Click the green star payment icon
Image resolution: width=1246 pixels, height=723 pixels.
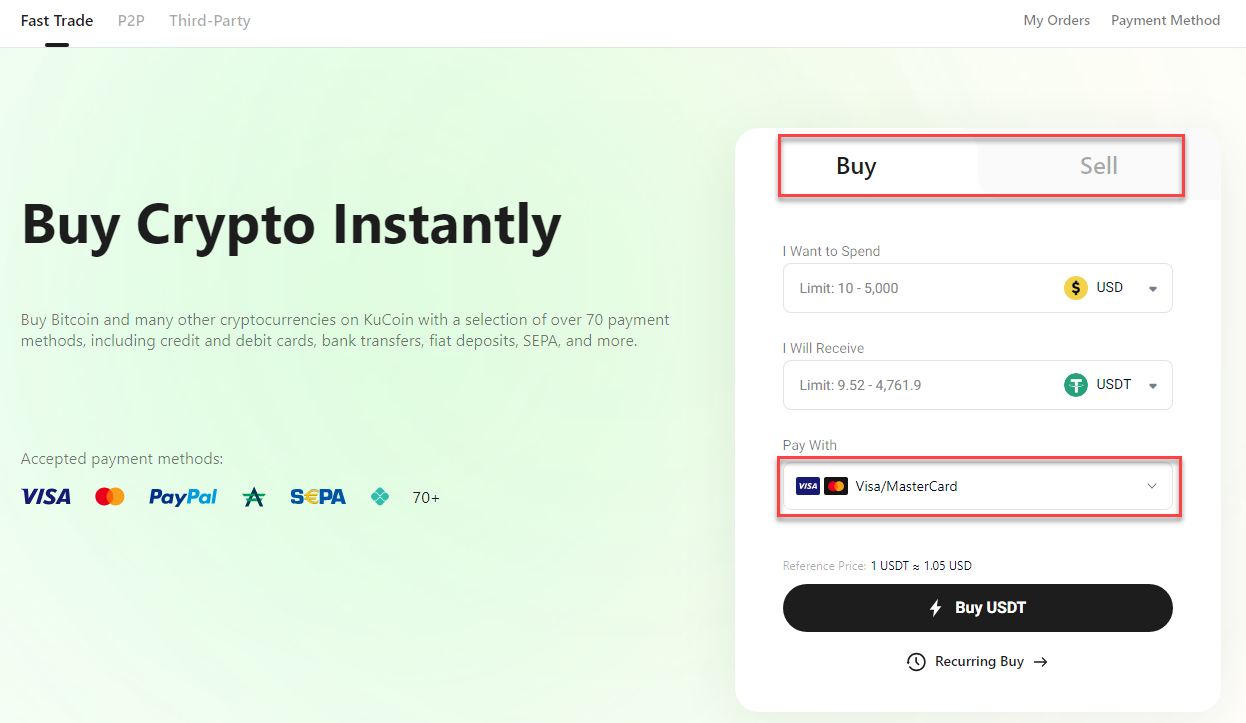point(254,497)
